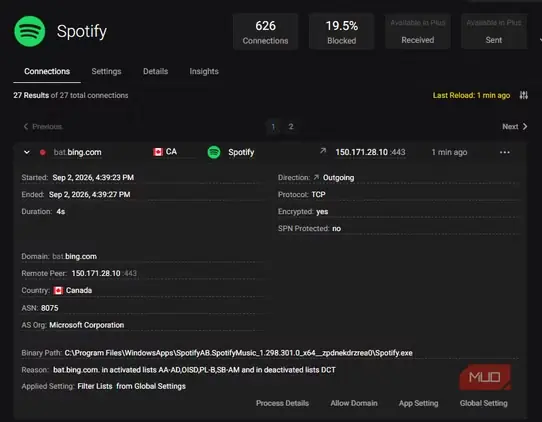
Task: Click Microsoft Corporation AS Org value
Action: pos(87,325)
